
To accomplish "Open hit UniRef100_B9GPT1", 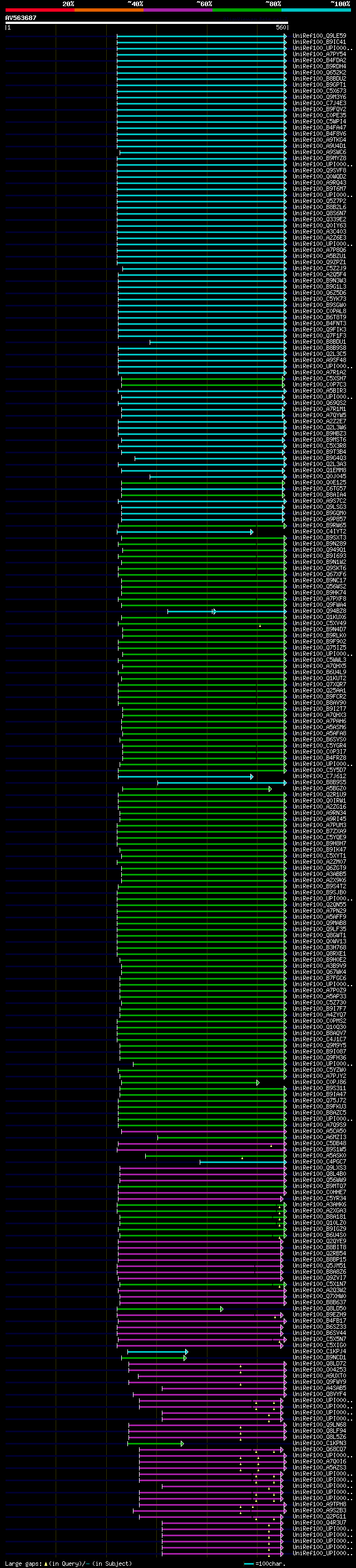I will point(319,85).
